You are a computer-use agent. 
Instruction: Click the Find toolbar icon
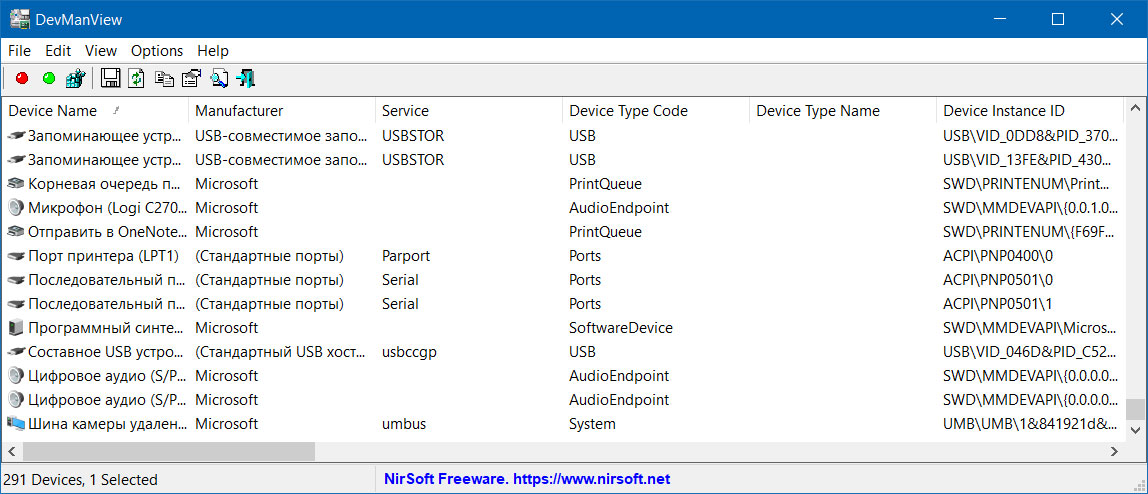click(x=219, y=78)
